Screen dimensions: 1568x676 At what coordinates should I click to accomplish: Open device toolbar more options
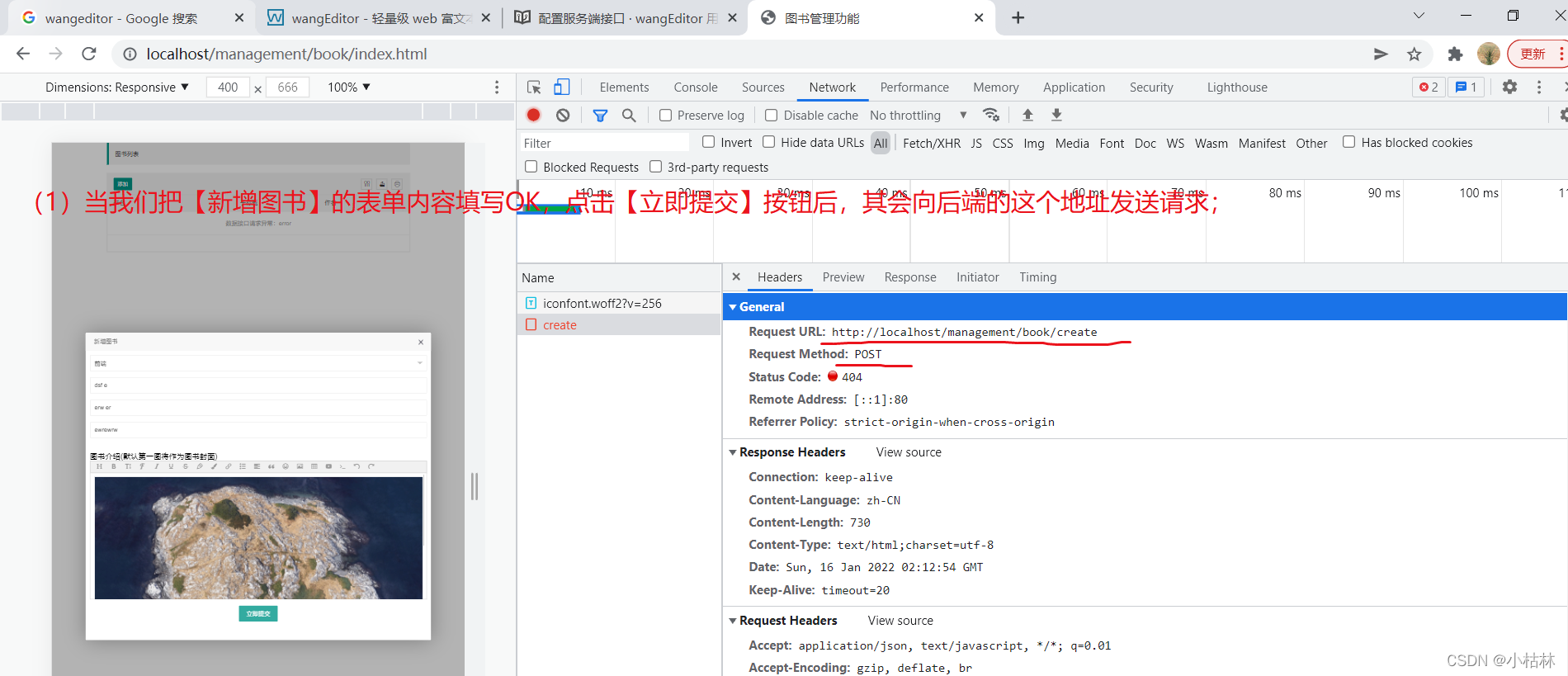[497, 87]
